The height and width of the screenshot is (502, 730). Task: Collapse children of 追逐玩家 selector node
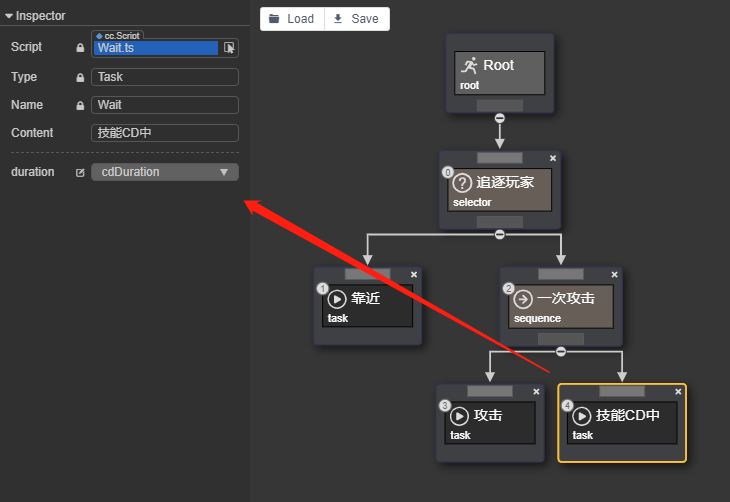point(500,235)
